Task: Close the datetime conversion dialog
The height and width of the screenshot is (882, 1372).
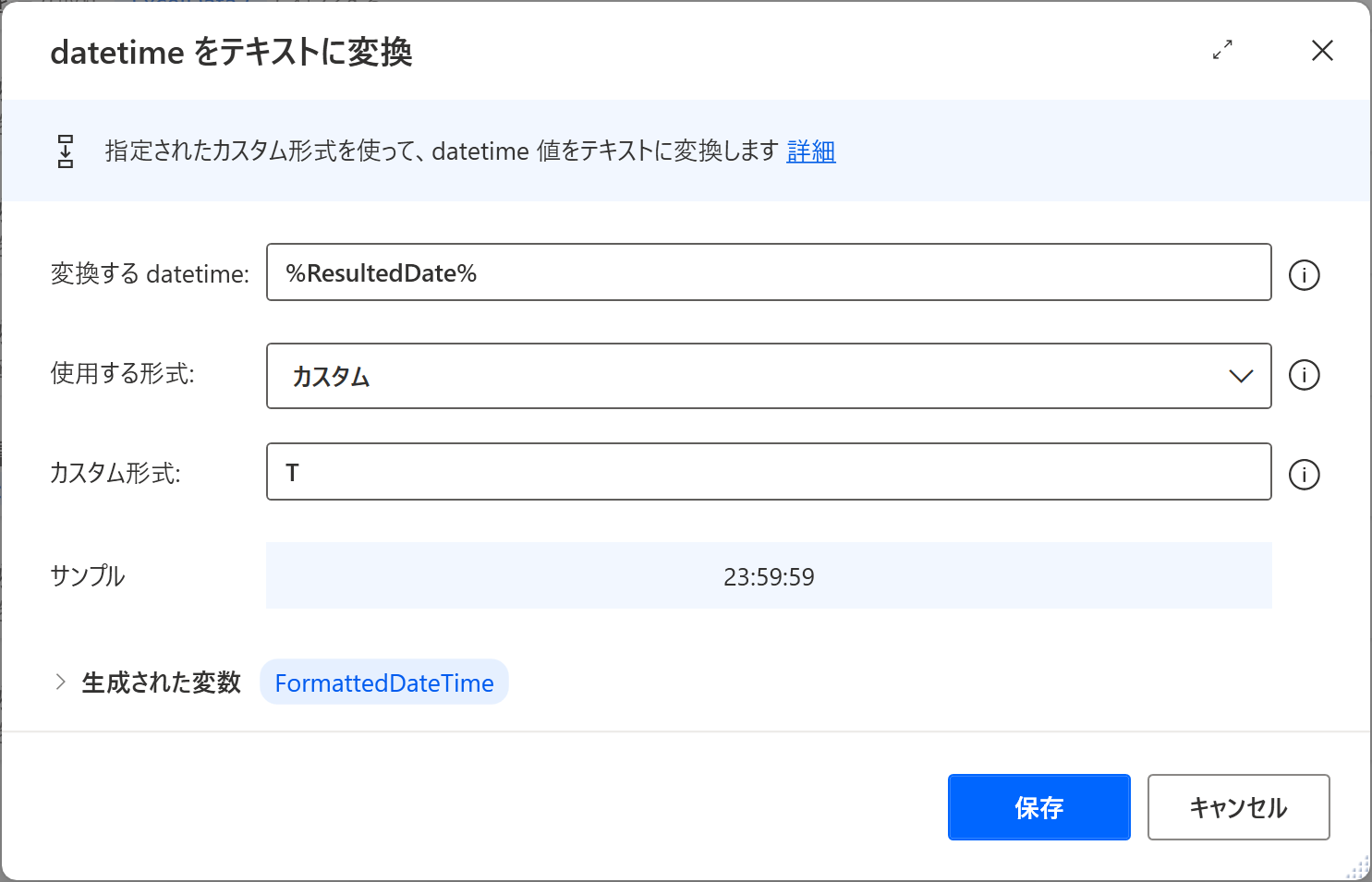Action: 1322,50
